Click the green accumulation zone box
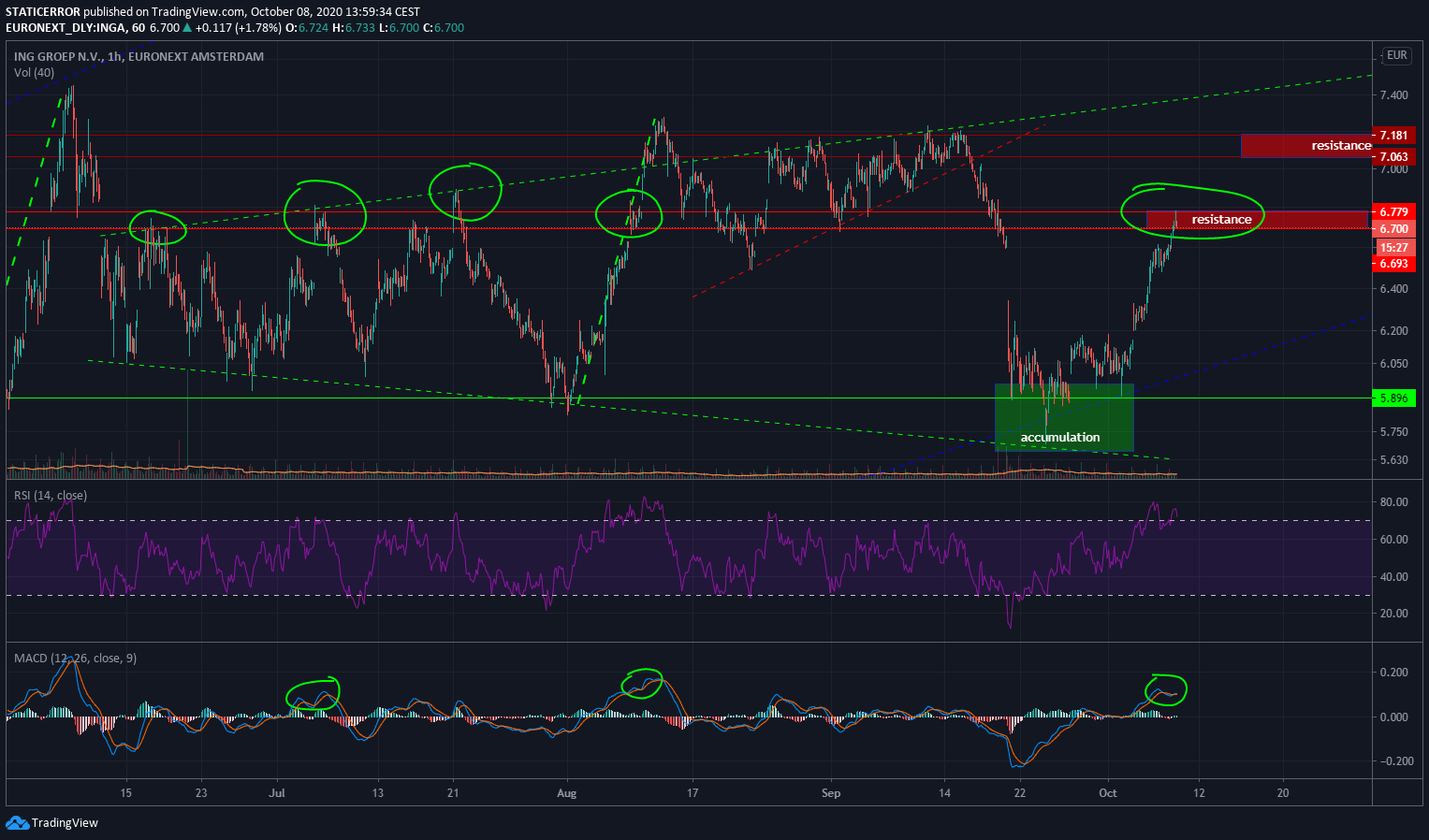 [x=1064, y=417]
